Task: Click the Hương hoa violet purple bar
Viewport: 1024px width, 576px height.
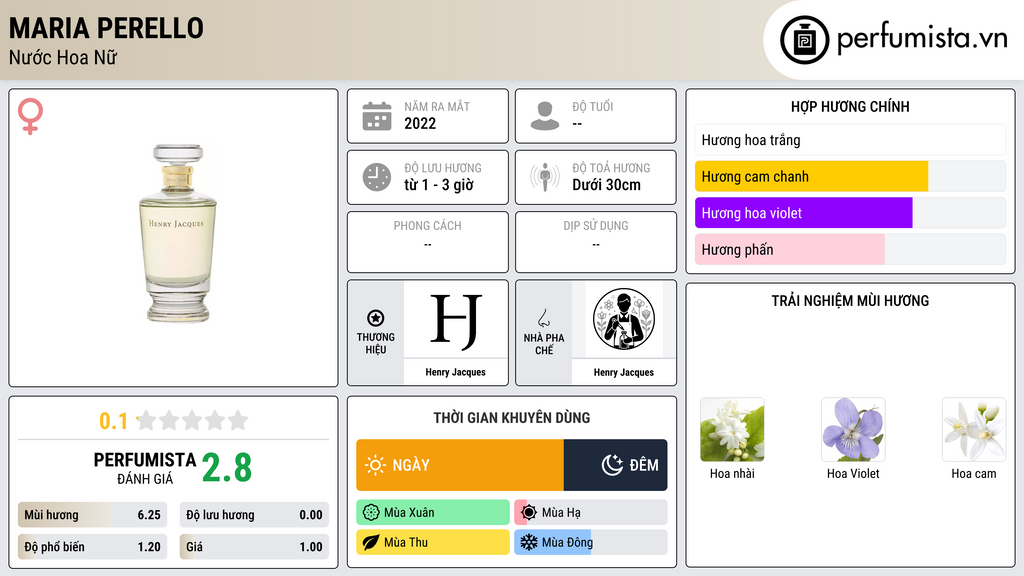Action: 803,213
